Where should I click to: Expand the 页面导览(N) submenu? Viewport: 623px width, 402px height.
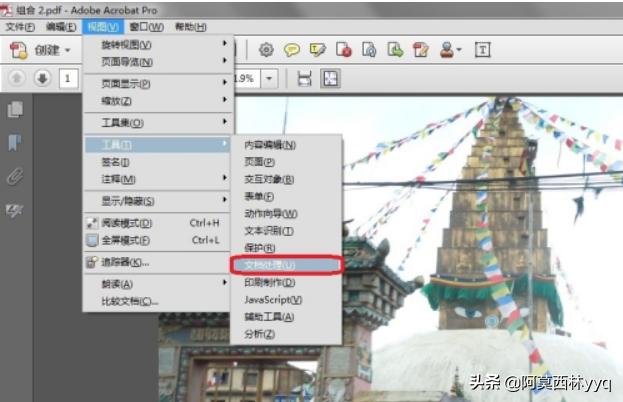click(158, 62)
